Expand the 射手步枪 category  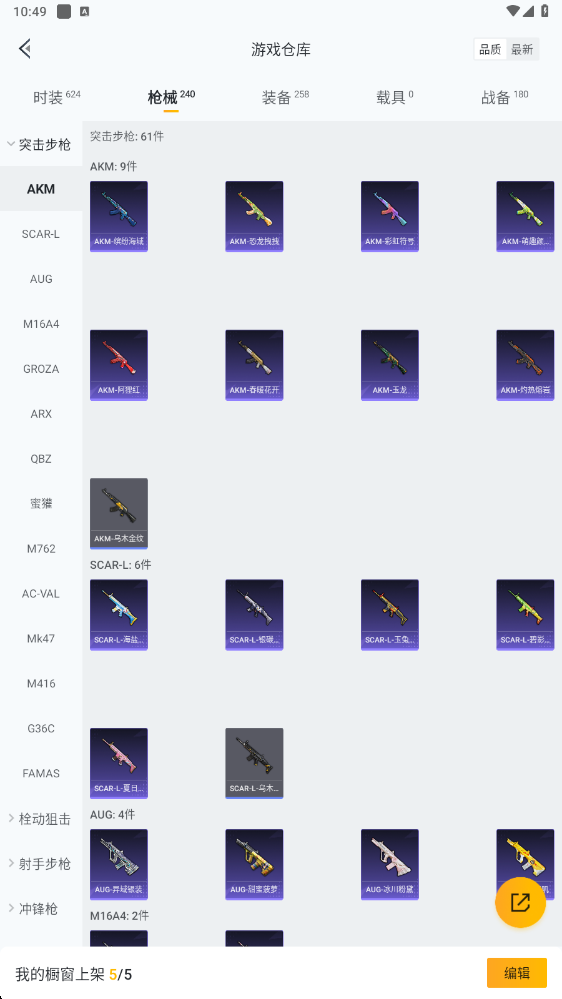coord(40,864)
